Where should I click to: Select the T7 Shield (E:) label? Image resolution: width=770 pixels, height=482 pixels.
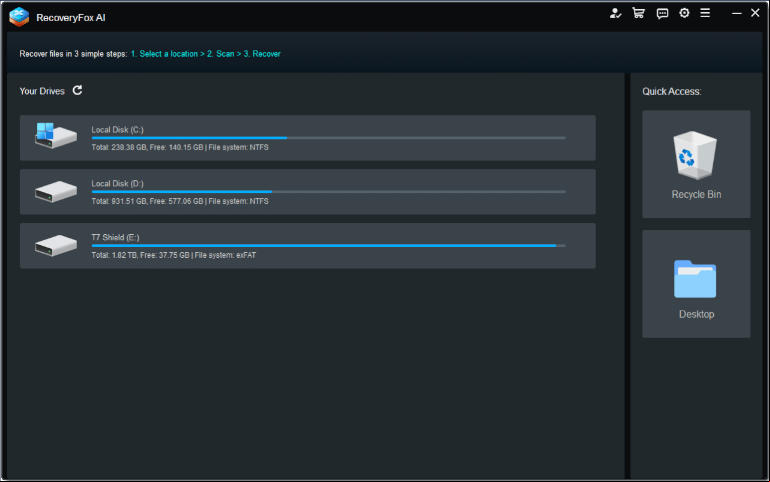[x=115, y=238]
